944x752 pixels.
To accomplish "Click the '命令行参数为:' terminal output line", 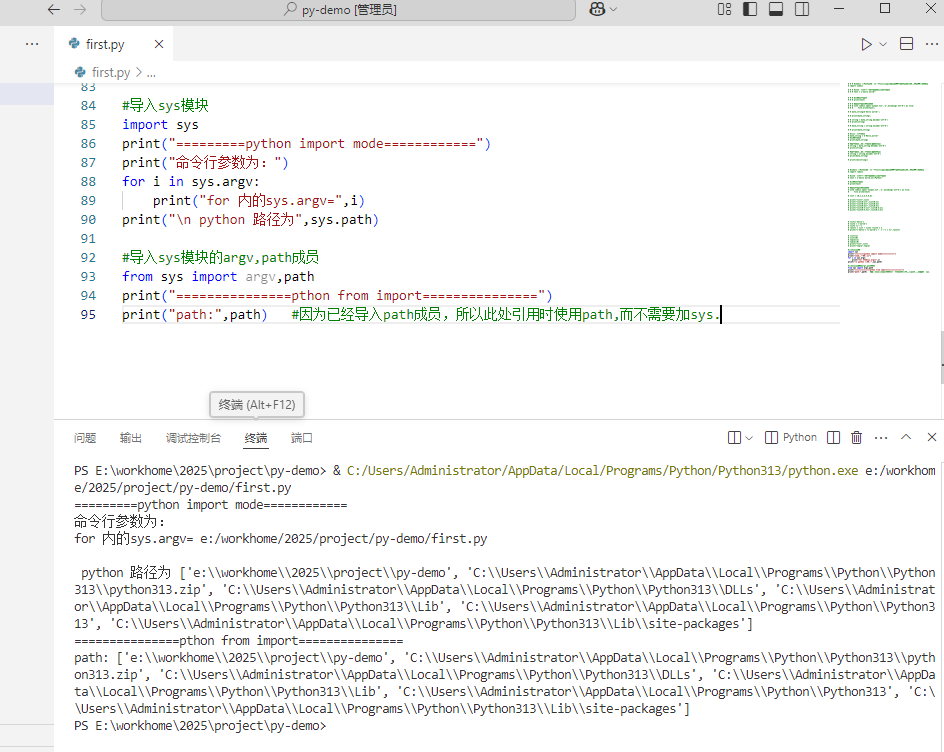I will (119, 521).
